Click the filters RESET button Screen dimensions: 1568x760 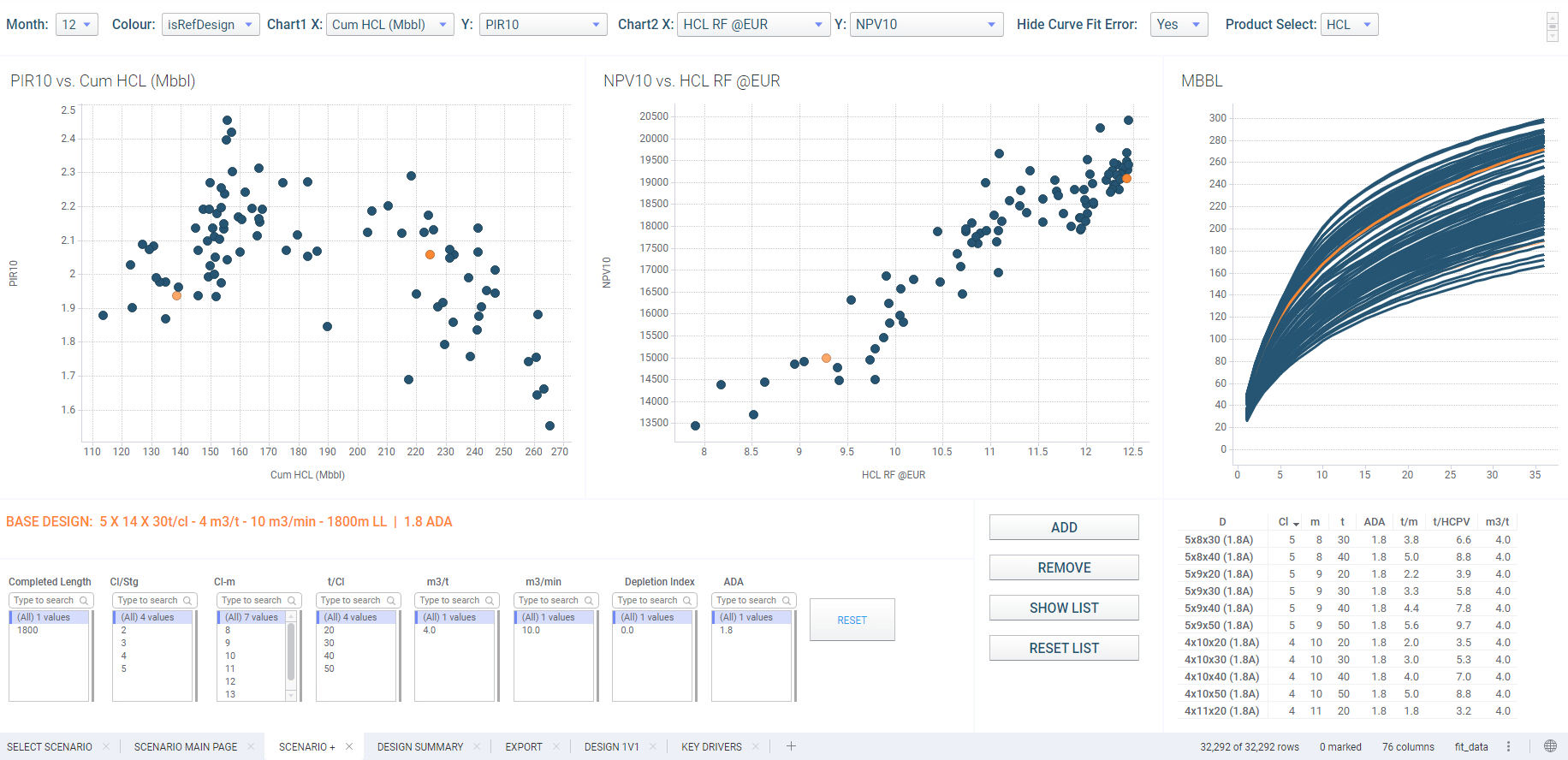(852, 620)
